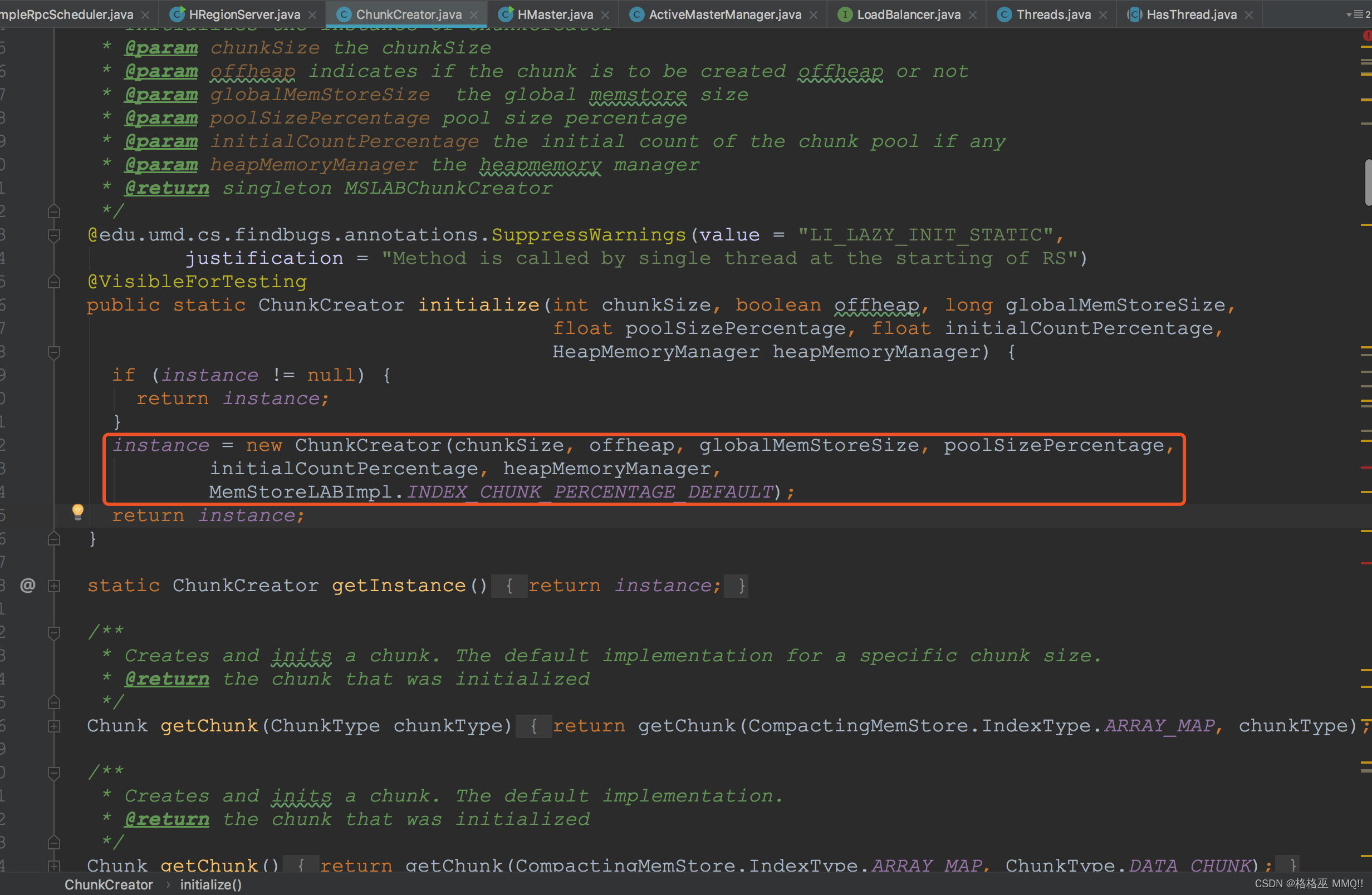Expand the folded getChunk(ChunkType chunkType) method
The height and width of the screenshot is (895, 1372).
coord(53,726)
